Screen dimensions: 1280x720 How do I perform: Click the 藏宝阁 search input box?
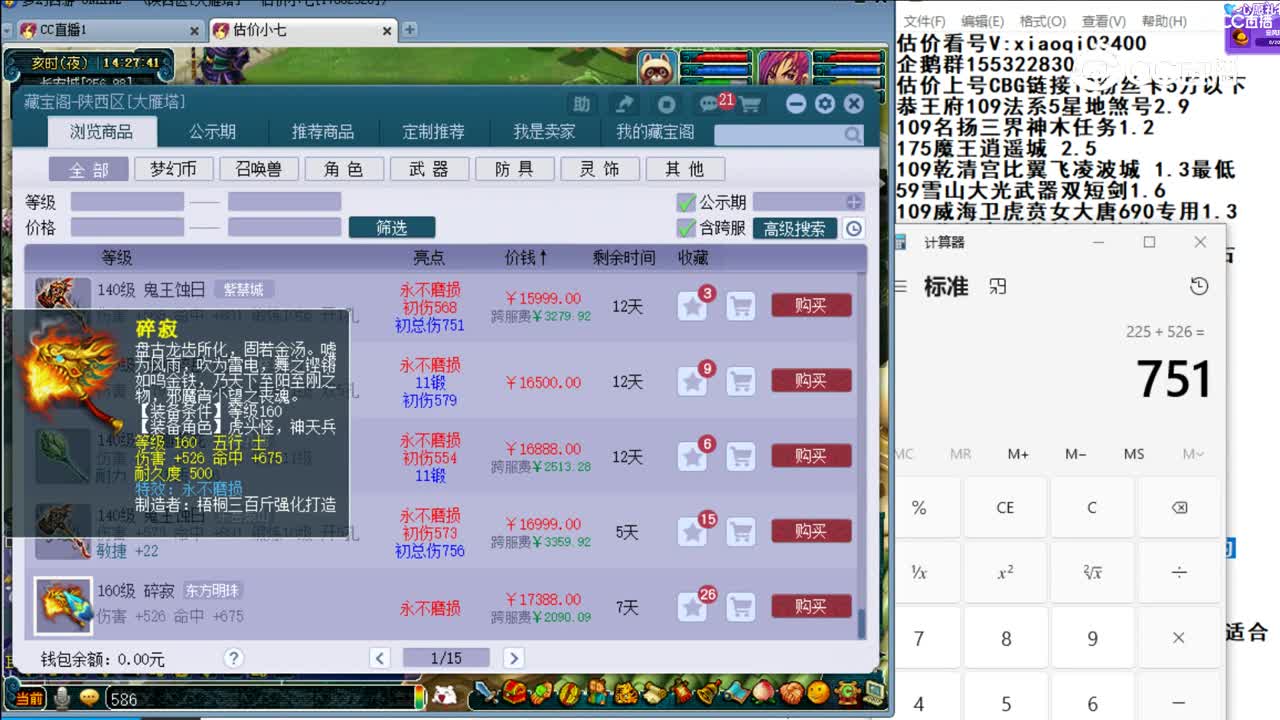pyautogui.click(x=778, y=134)
